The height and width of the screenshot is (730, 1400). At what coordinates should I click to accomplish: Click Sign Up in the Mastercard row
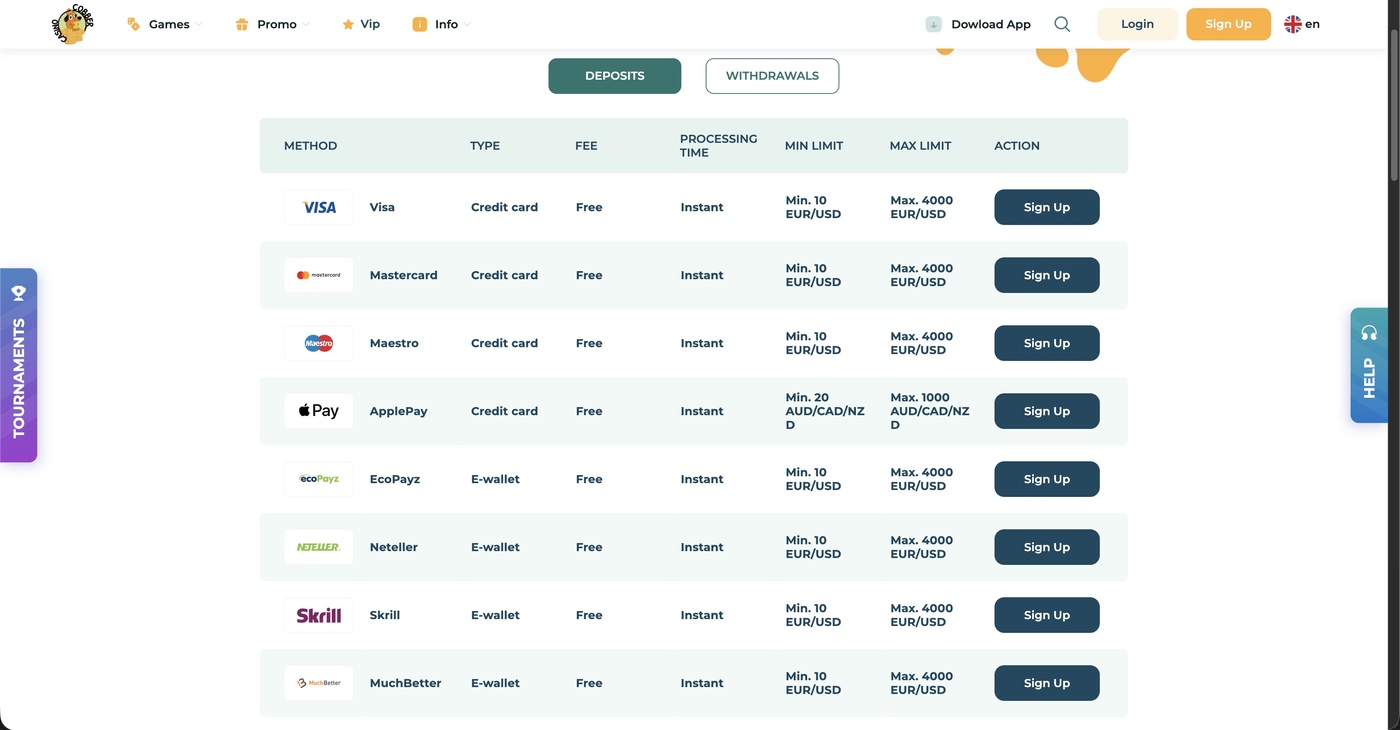(x=1047, y=275)
